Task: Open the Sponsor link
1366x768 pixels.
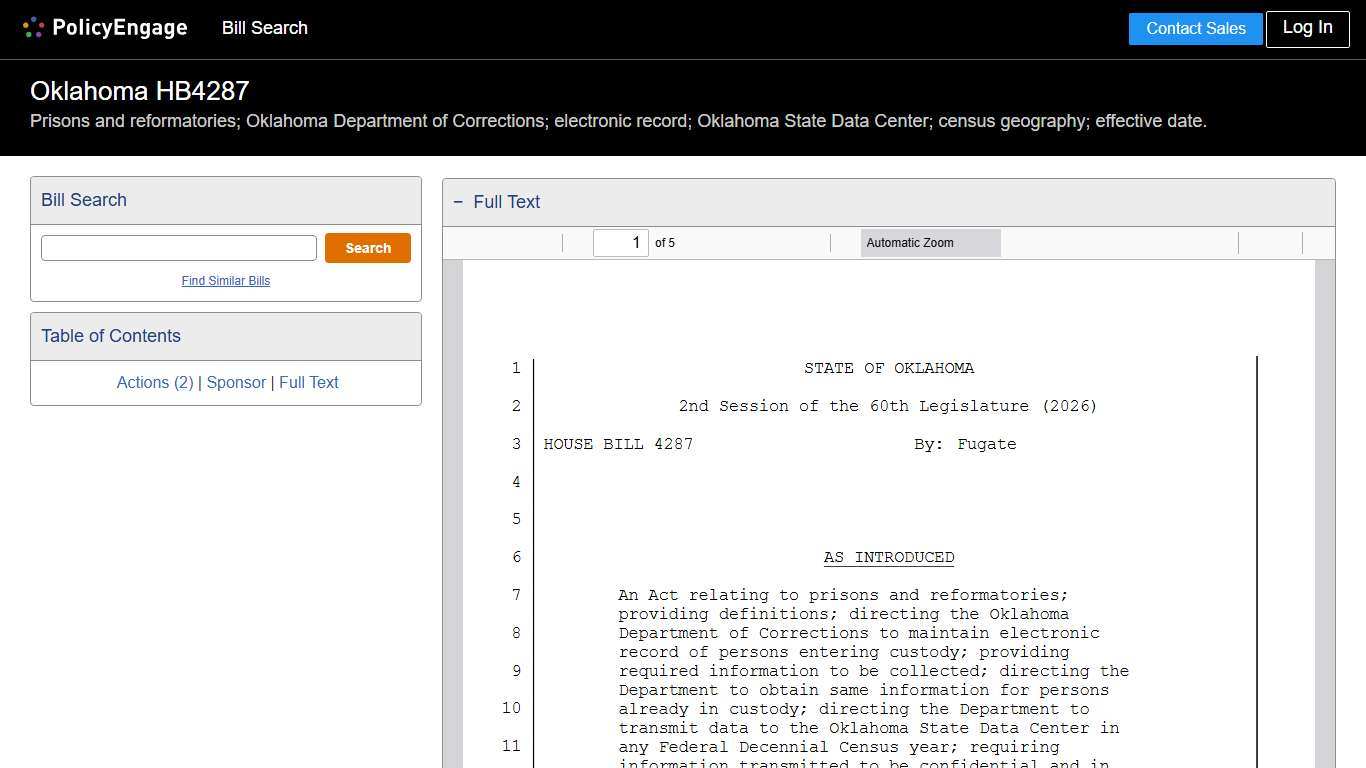Action: pyautogui.click(x=236, y=382)
